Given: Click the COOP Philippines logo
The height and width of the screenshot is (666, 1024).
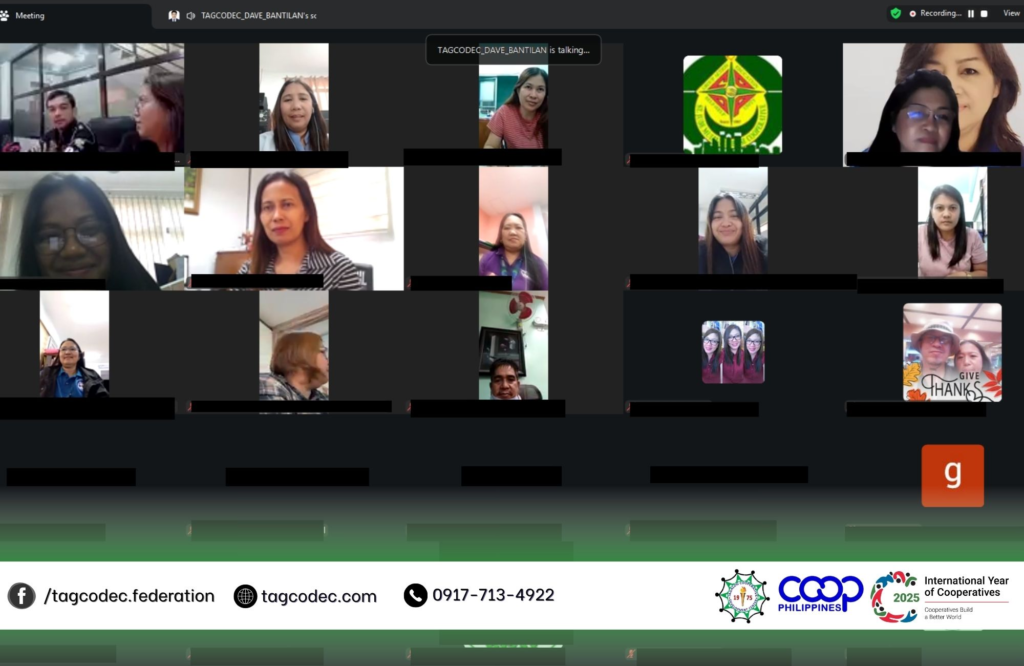Looking at the screenshot, I should [x=820, y=594].
